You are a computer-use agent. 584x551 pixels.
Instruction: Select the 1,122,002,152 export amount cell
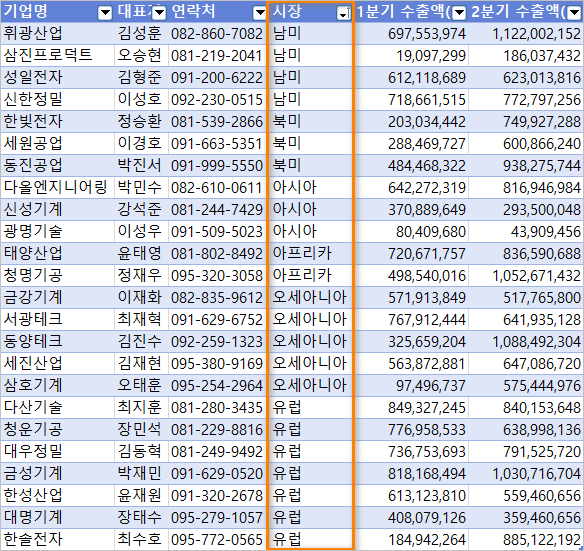526,34
